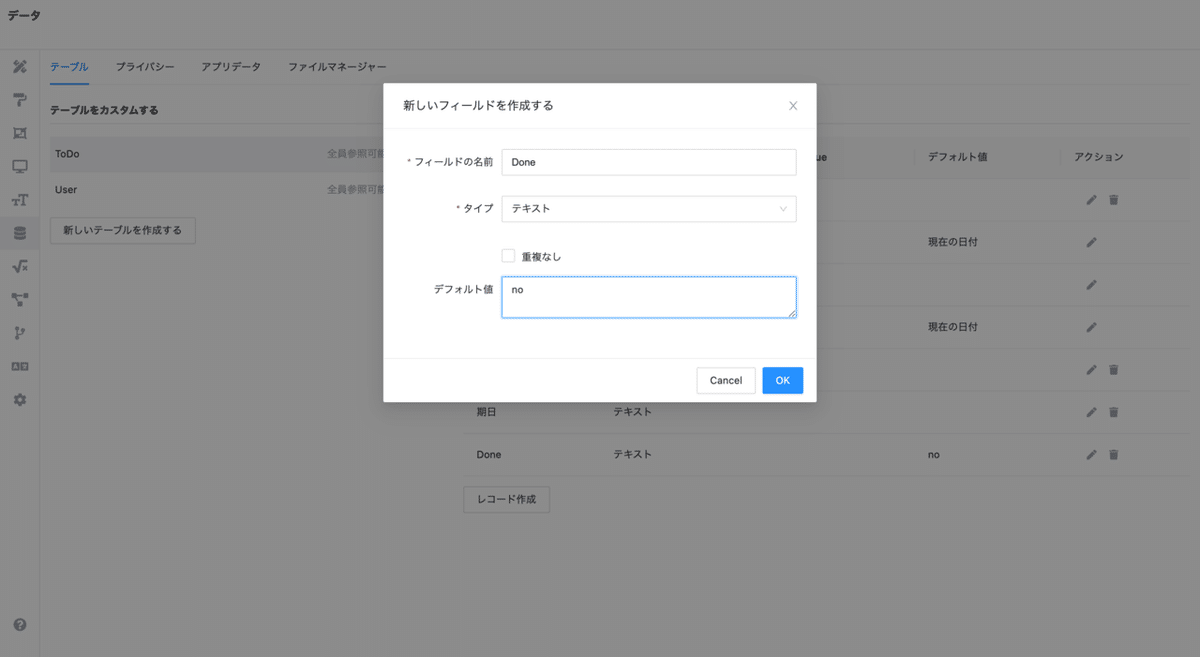Confirm the dialog with OK

click(x=782, y=380)
